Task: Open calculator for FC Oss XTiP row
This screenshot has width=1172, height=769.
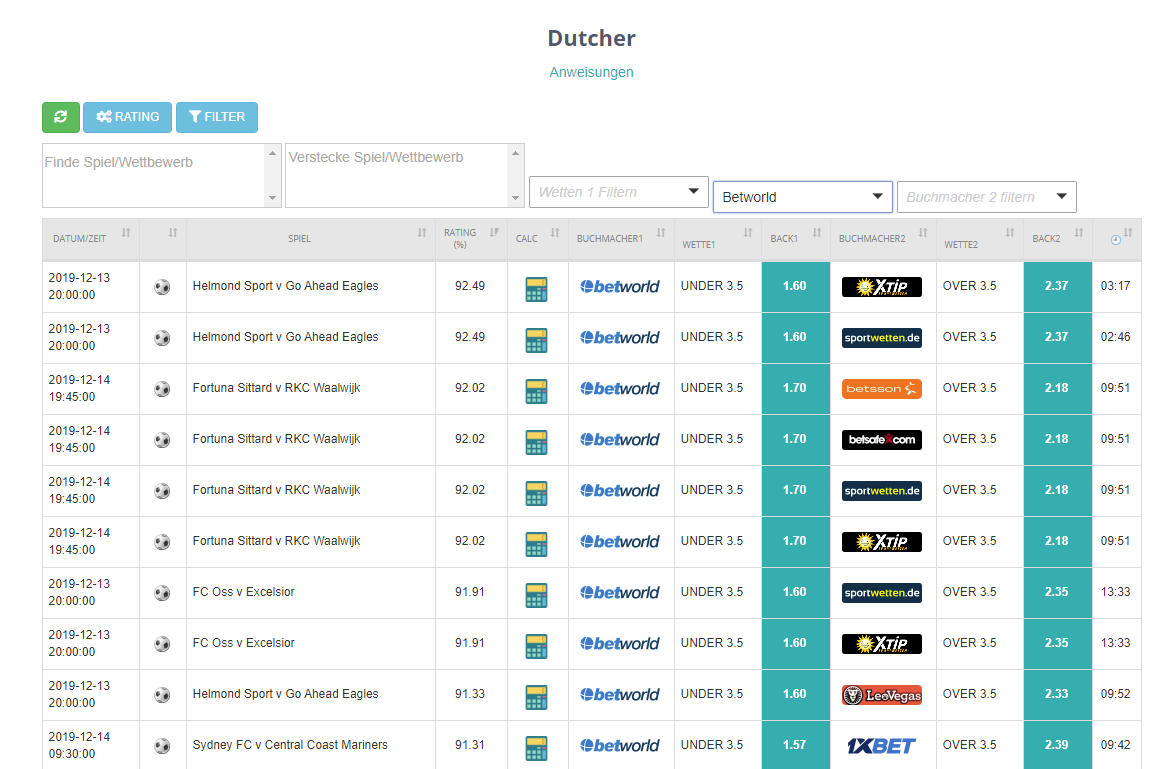Action: click(x=536, y=646)
